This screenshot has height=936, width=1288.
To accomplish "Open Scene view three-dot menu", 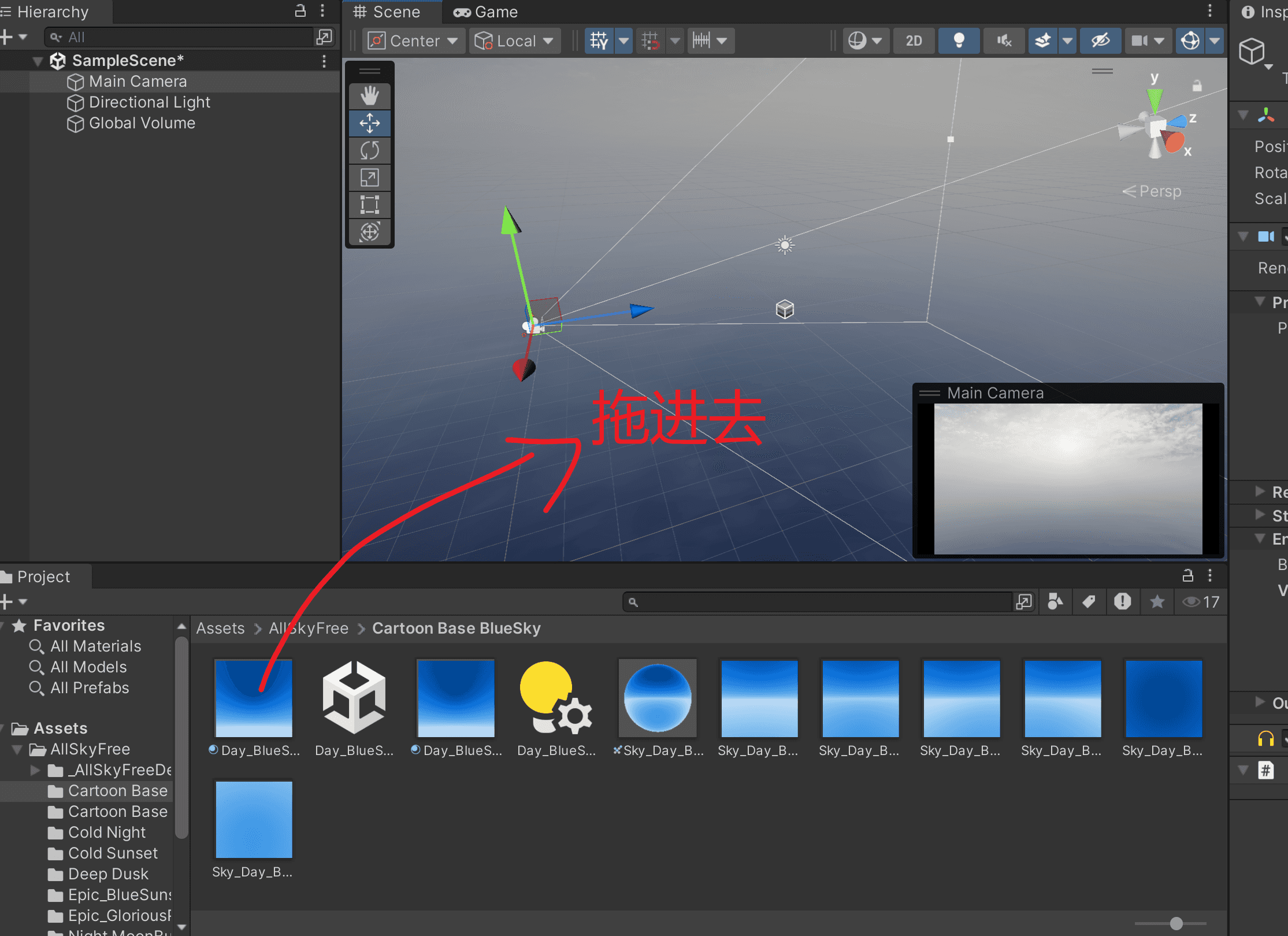I will pos(1209,11).
